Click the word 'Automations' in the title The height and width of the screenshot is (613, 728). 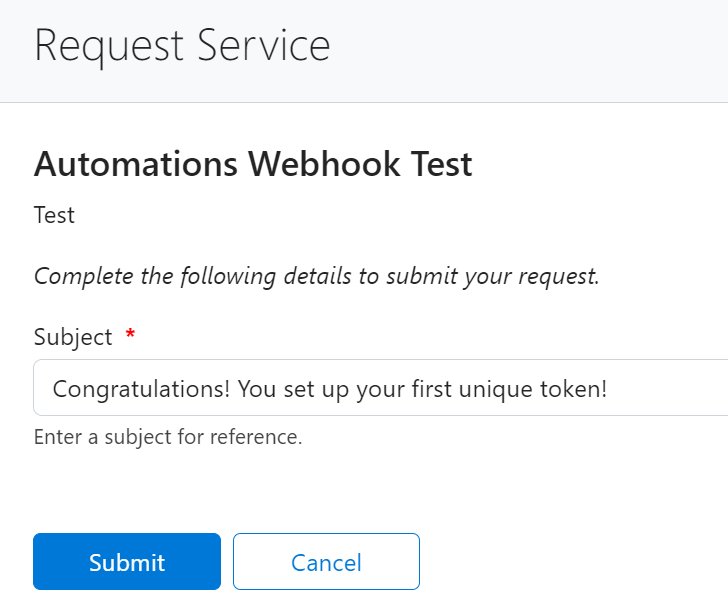click(x=136, y=164)
